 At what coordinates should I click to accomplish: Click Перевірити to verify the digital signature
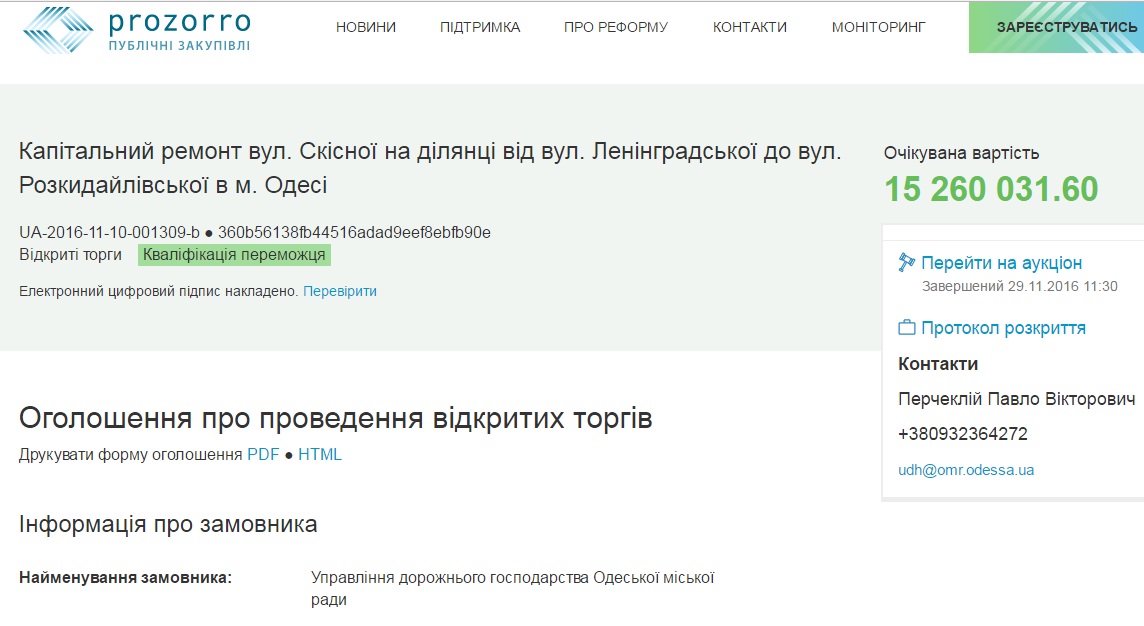340,291
